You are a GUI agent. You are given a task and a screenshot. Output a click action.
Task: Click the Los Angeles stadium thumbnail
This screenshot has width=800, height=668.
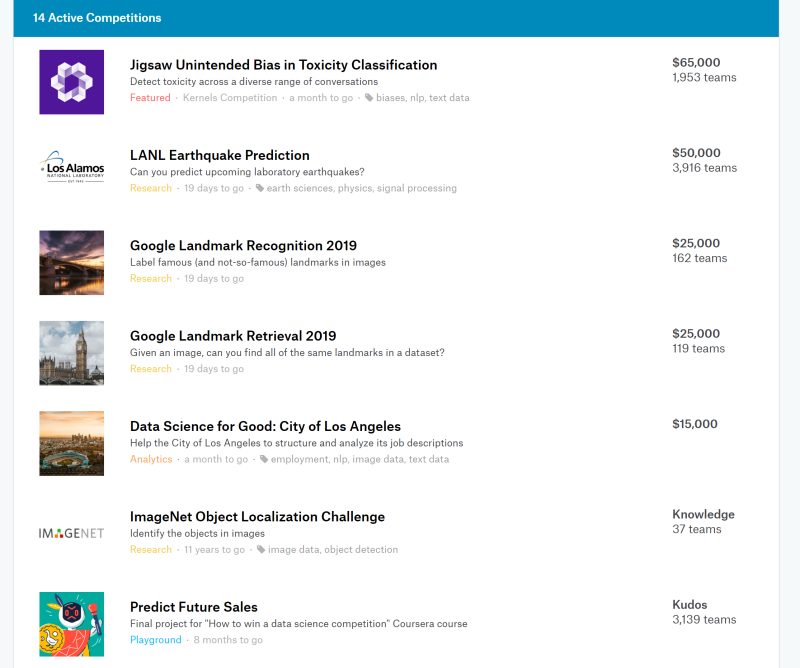click(71, 443)
